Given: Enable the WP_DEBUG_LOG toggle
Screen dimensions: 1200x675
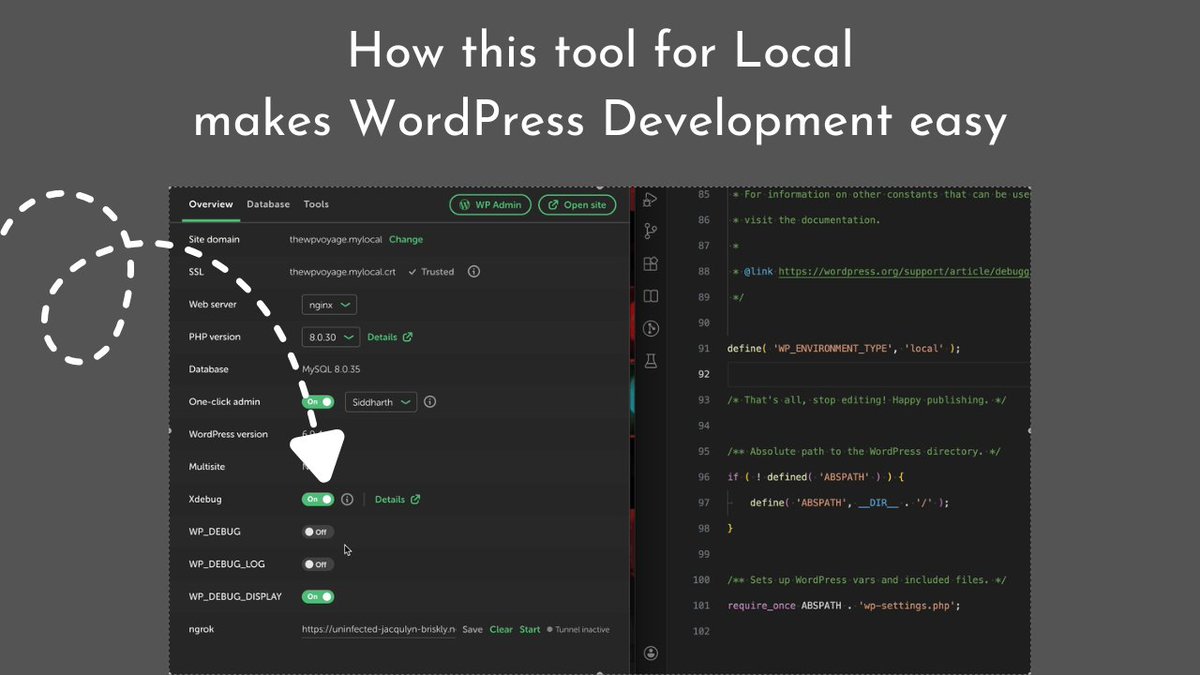Looking at the screenshot, I should [x=318, y=564].
